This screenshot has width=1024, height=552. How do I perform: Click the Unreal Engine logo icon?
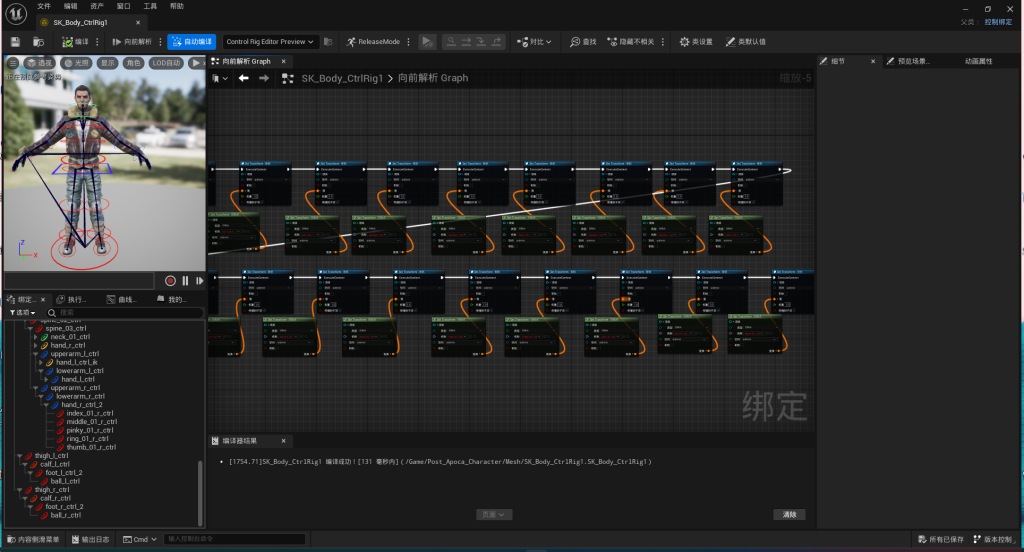(16, 14)
